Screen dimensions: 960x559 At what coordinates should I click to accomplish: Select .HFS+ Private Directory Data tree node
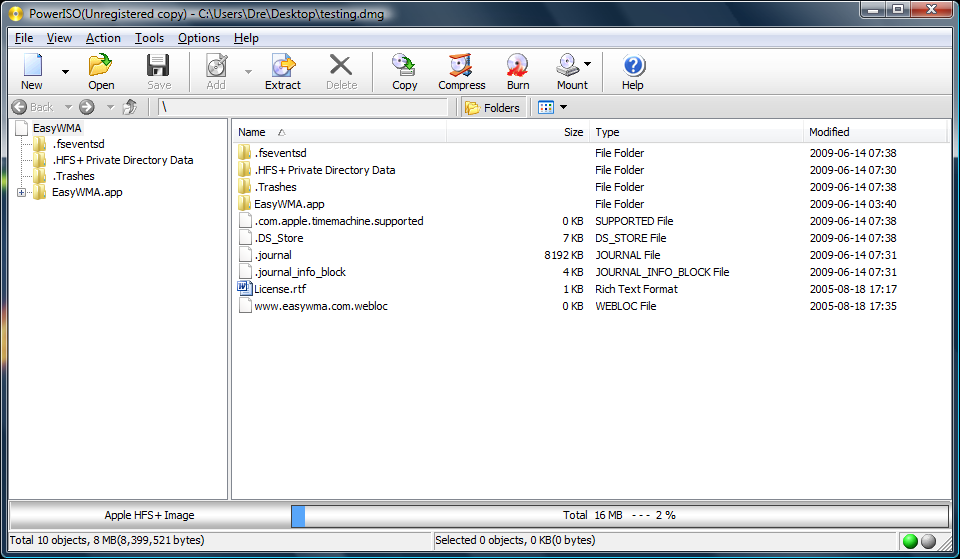[x=122, y=160]
